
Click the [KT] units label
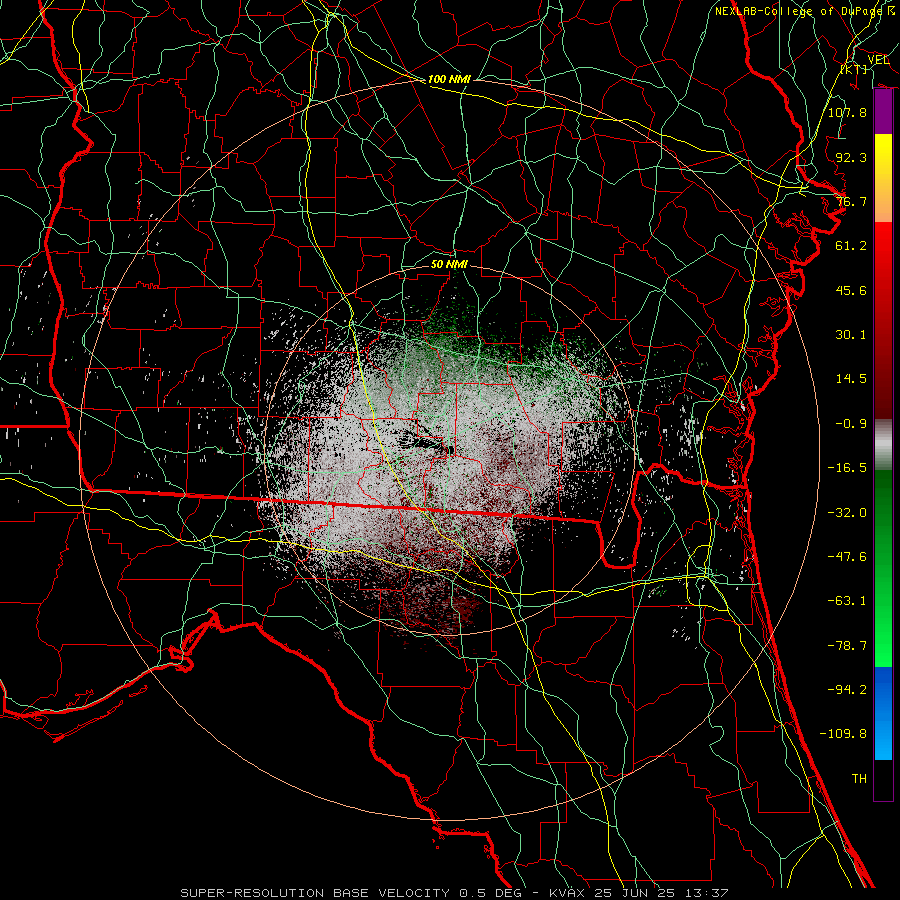(x=855, y=69)
